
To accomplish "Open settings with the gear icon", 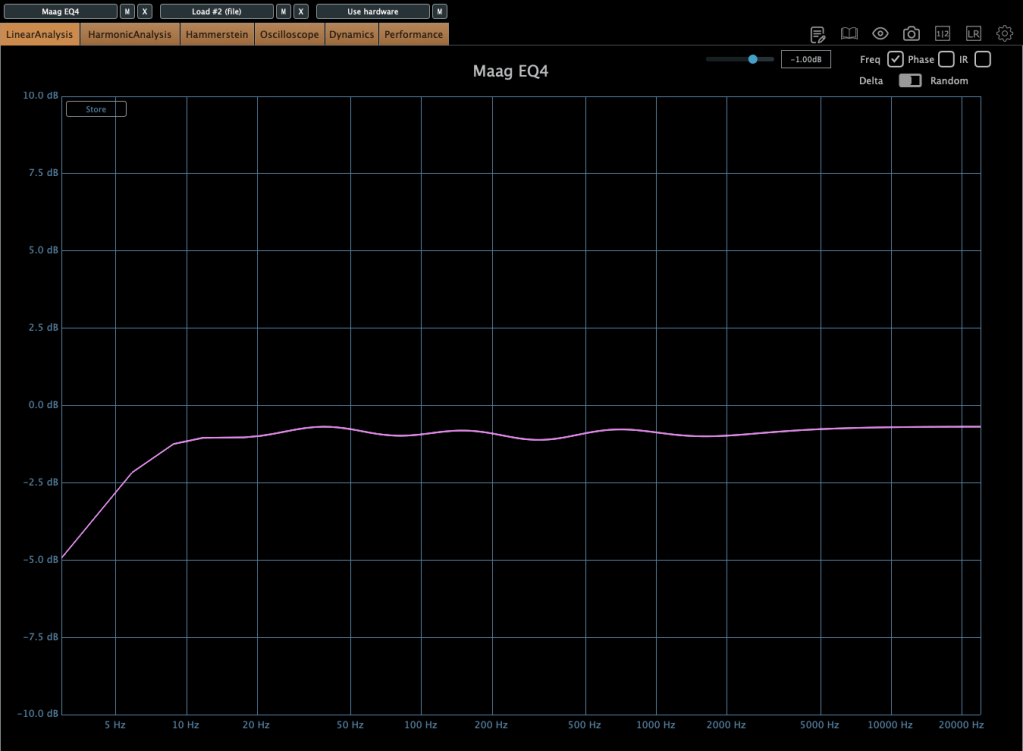I will pyautogui.click(x=1004, y=34).
